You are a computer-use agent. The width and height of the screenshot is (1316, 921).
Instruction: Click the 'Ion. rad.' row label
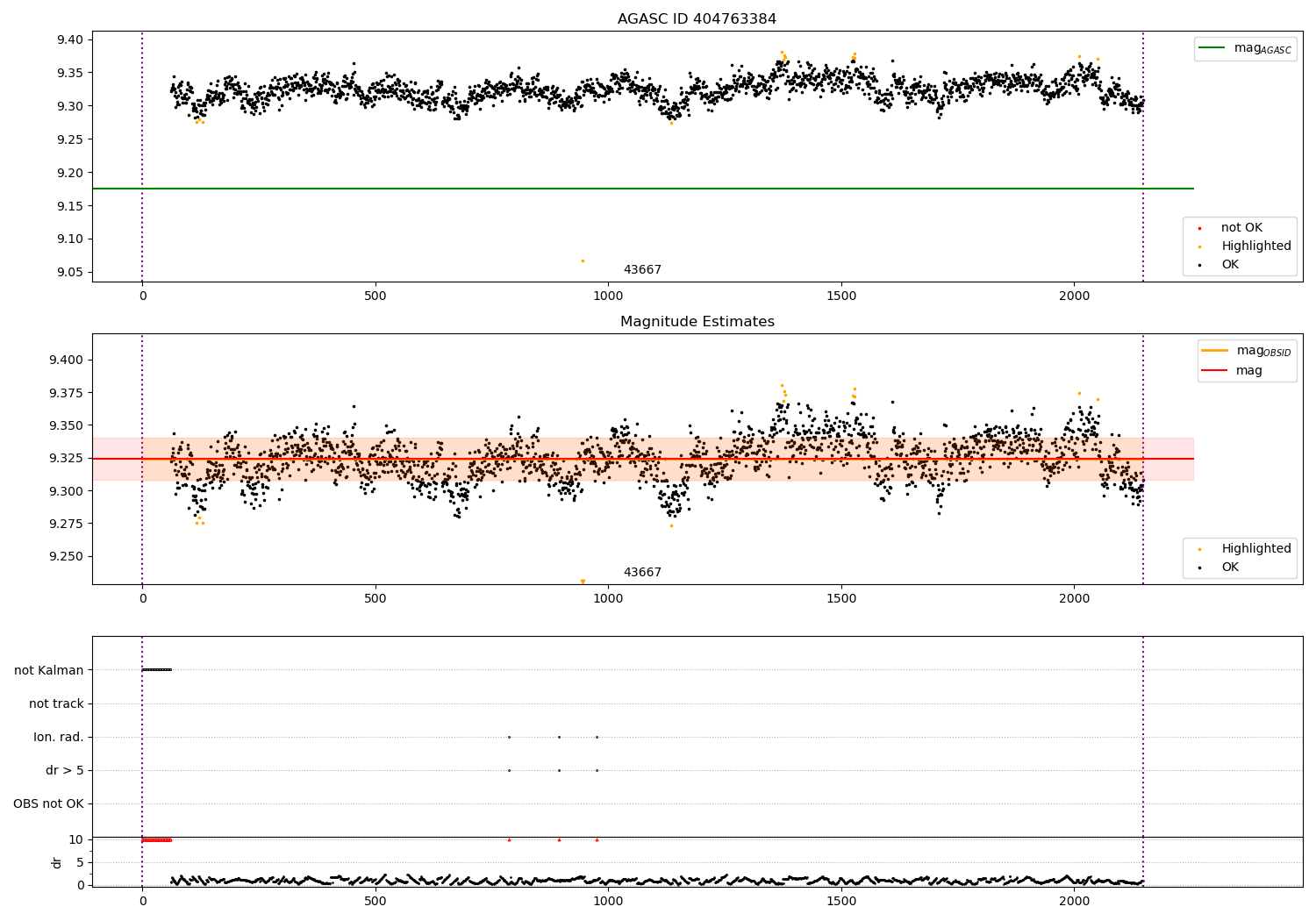click(59, 737)
